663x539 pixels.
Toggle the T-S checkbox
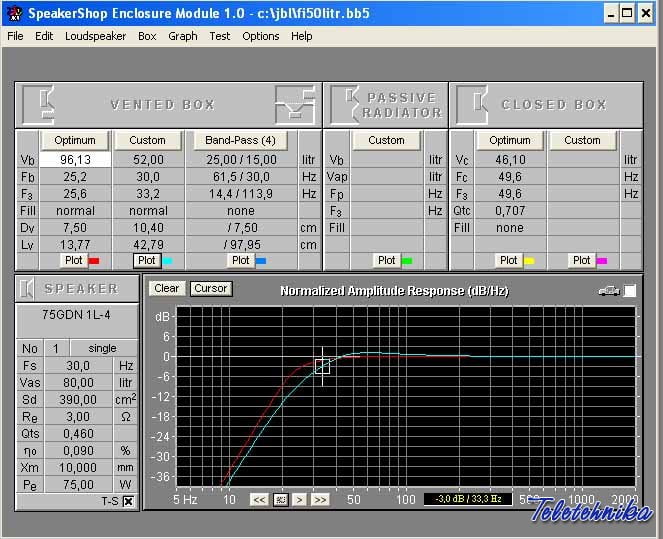(x=128, y=501)
